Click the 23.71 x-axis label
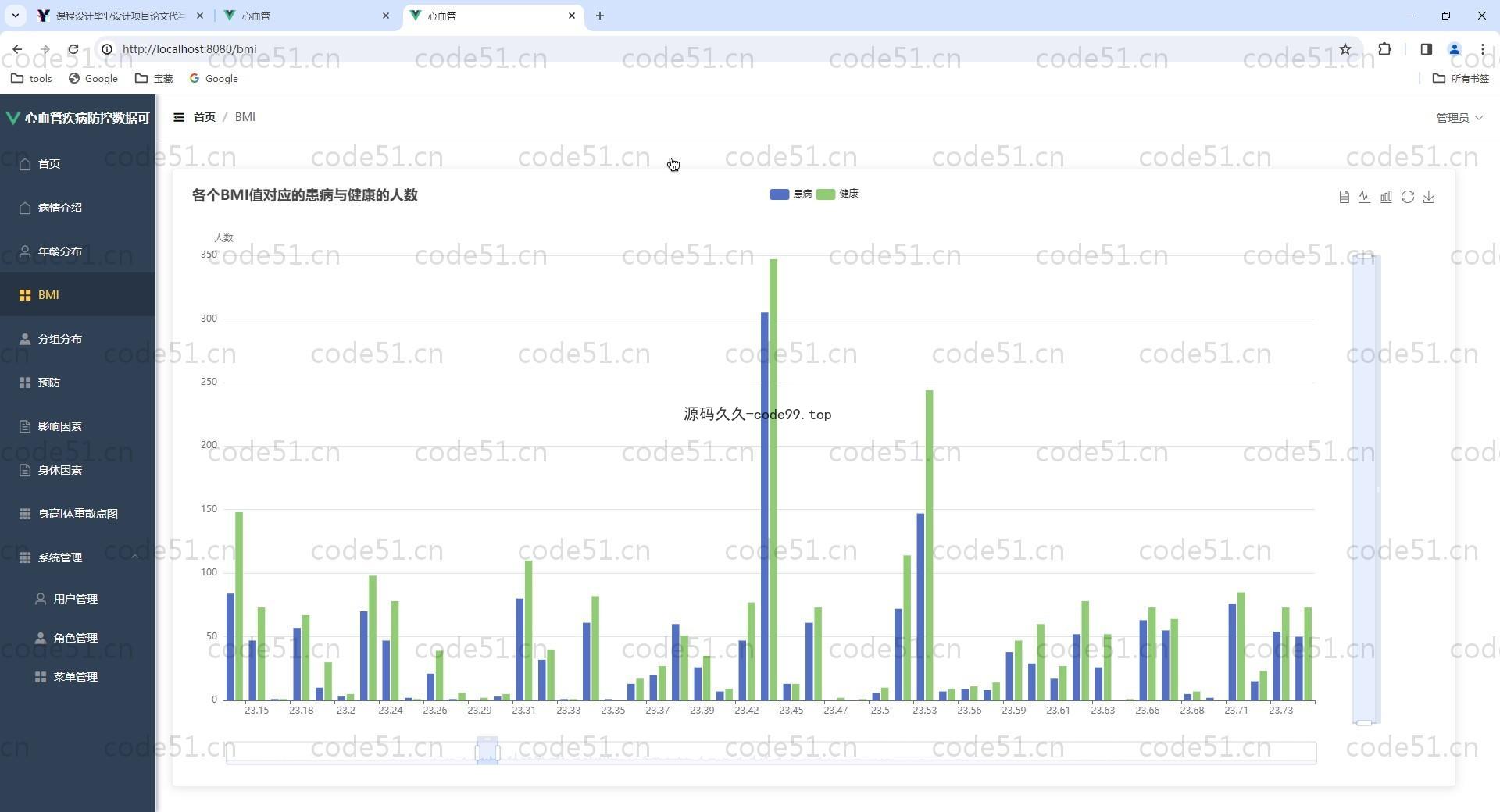Screen dimensions: 1500x812 1236,710
